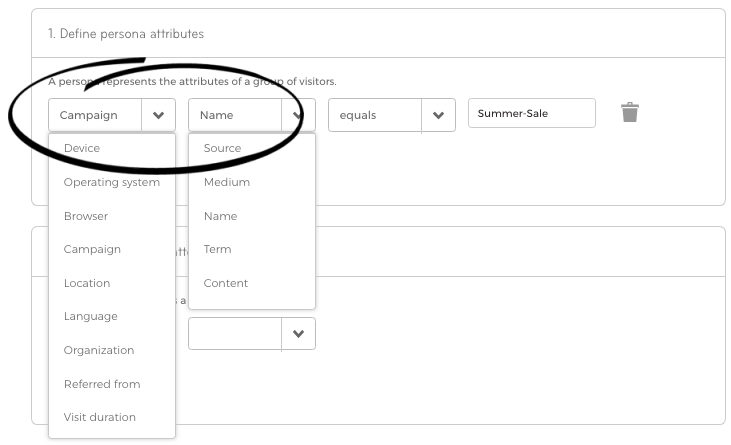This screenshot has width=731, height=445.
Task: Open the equals operator dropdown
Action: coord(438,115)
